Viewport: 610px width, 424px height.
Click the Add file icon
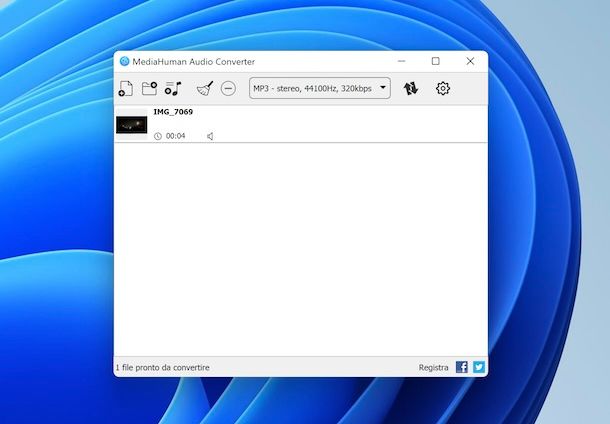[x=126, y=89]
